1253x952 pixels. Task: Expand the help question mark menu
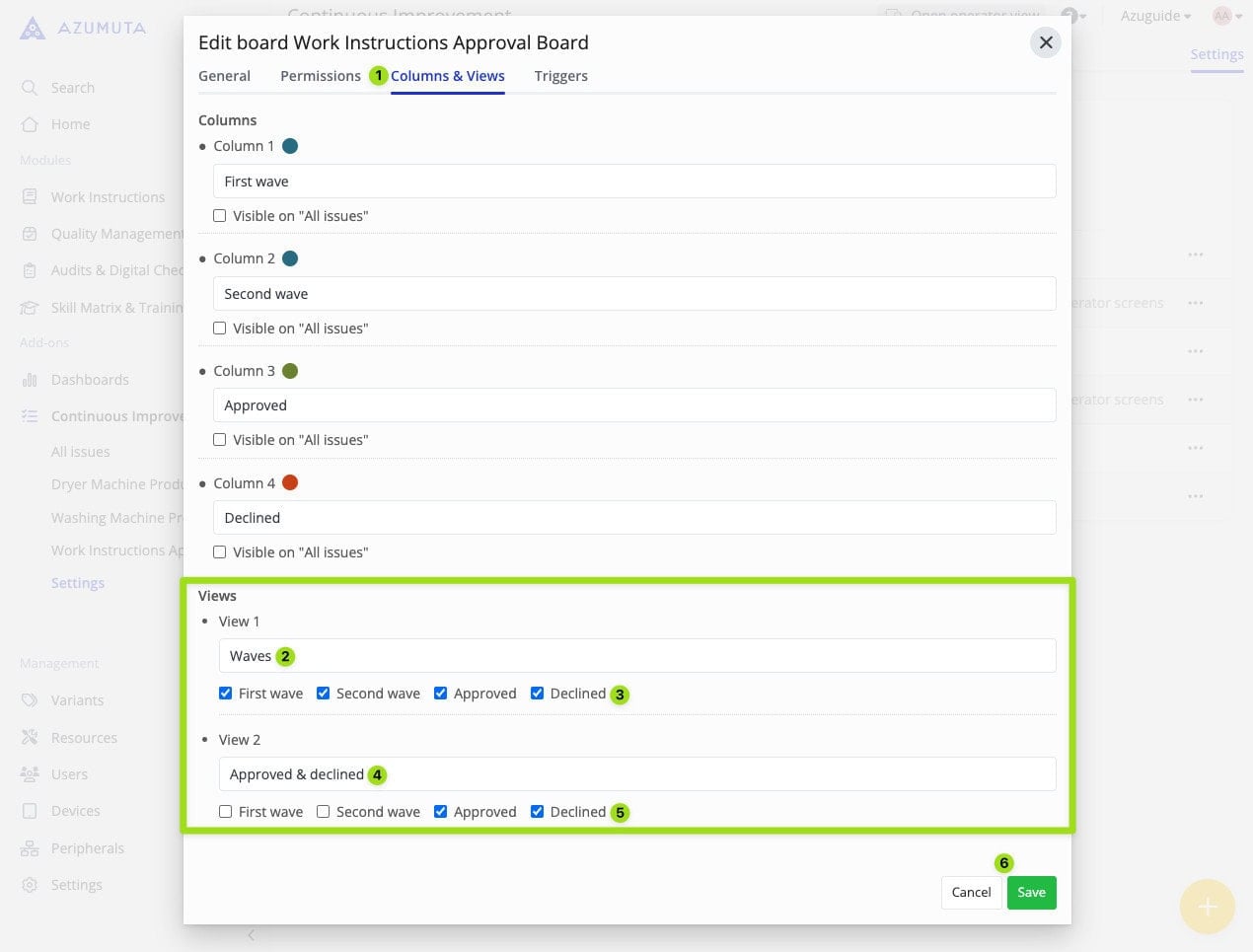coord(1072,16)
